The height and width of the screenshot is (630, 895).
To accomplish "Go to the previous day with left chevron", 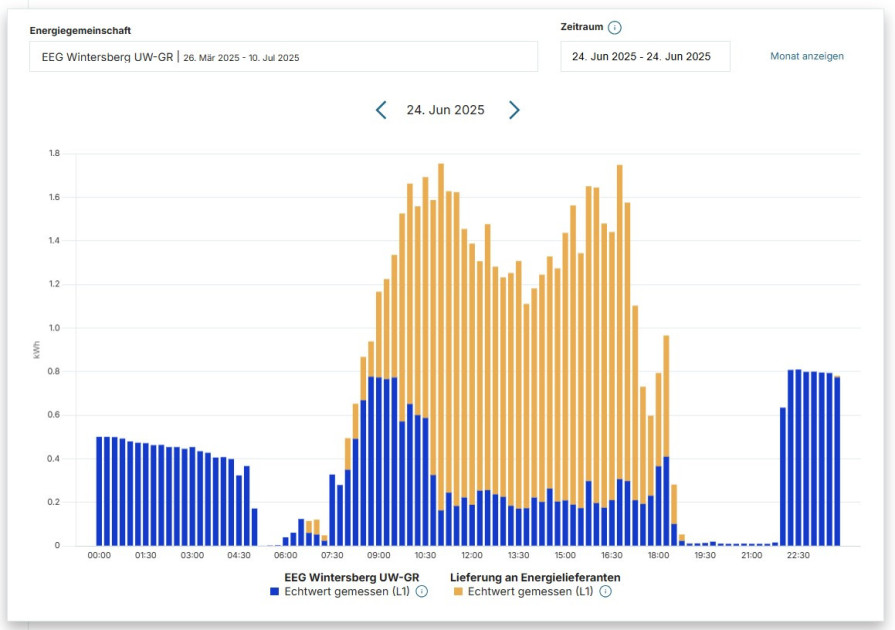I will click(381, 110).
